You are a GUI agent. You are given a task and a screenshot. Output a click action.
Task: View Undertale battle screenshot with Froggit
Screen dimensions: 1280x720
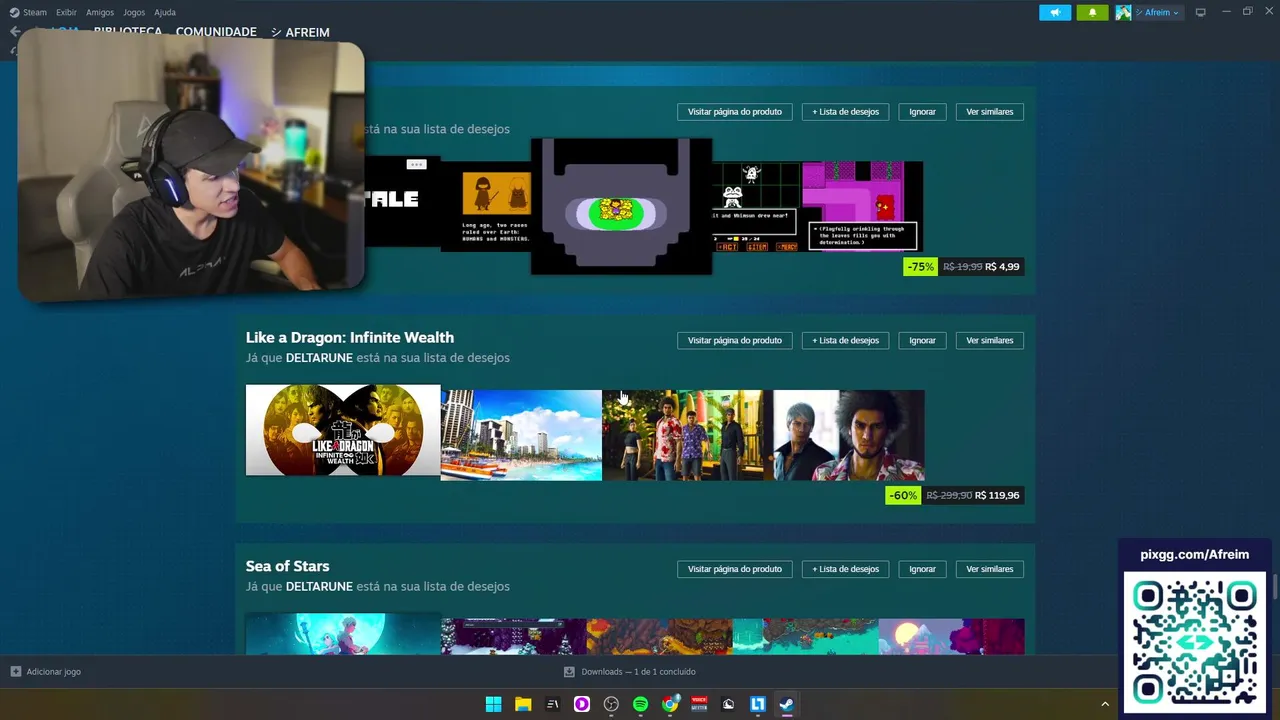pyautogui.click(x=756, y=207)
